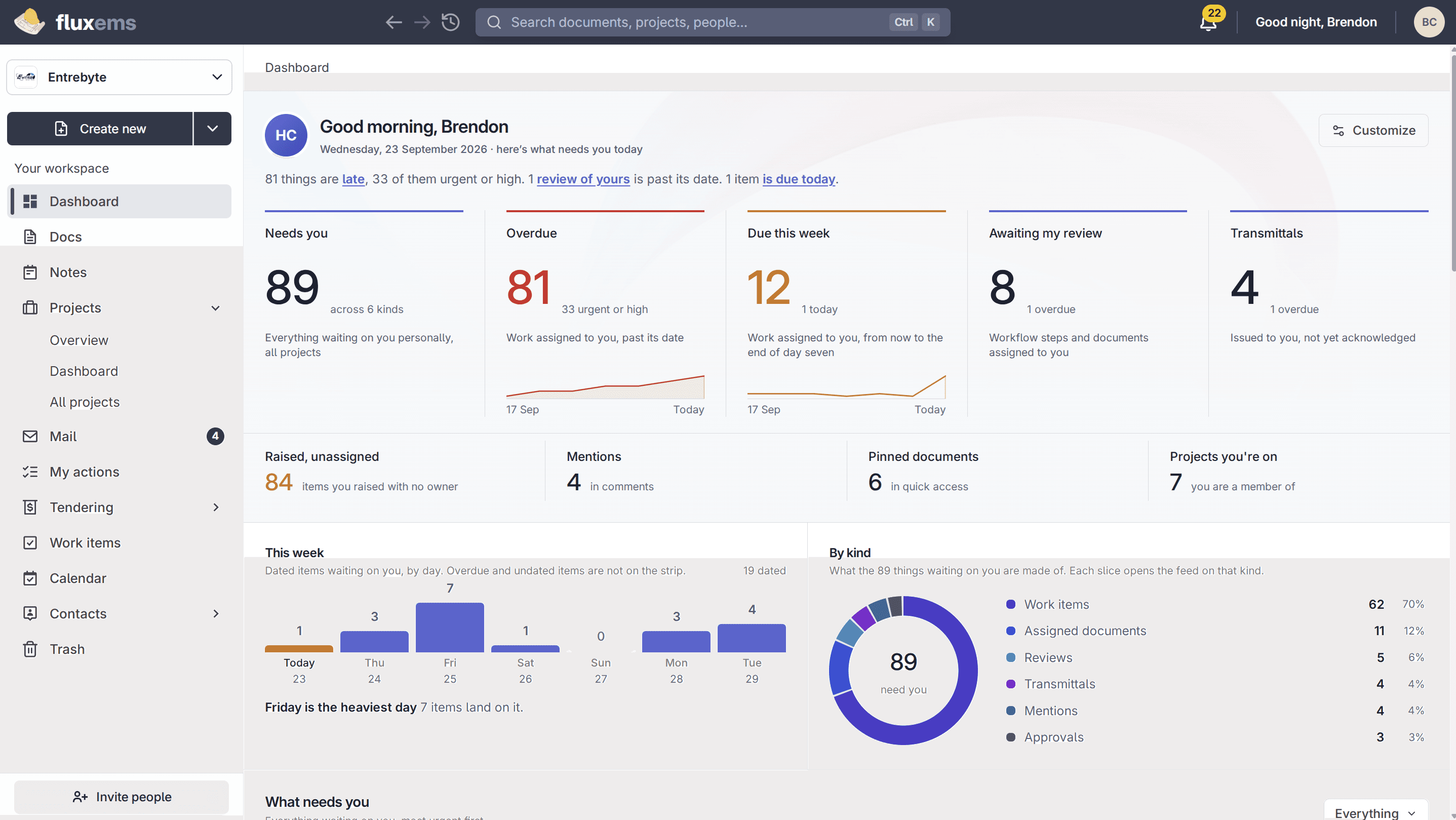
Task: Click the Customize button
Action: pyautogui.click(x=1373, y=131)
